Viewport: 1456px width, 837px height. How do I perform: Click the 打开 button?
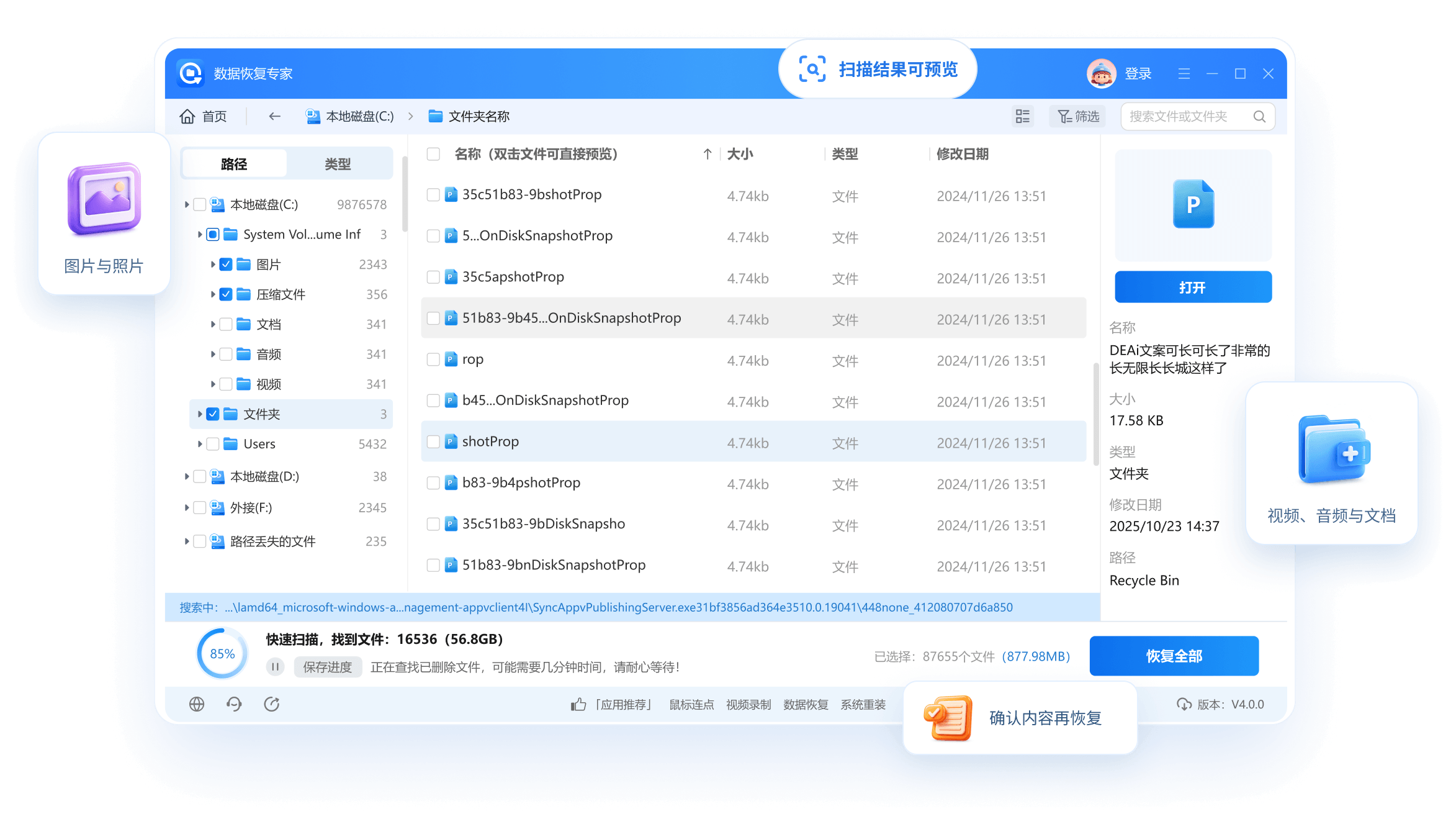1193,287
